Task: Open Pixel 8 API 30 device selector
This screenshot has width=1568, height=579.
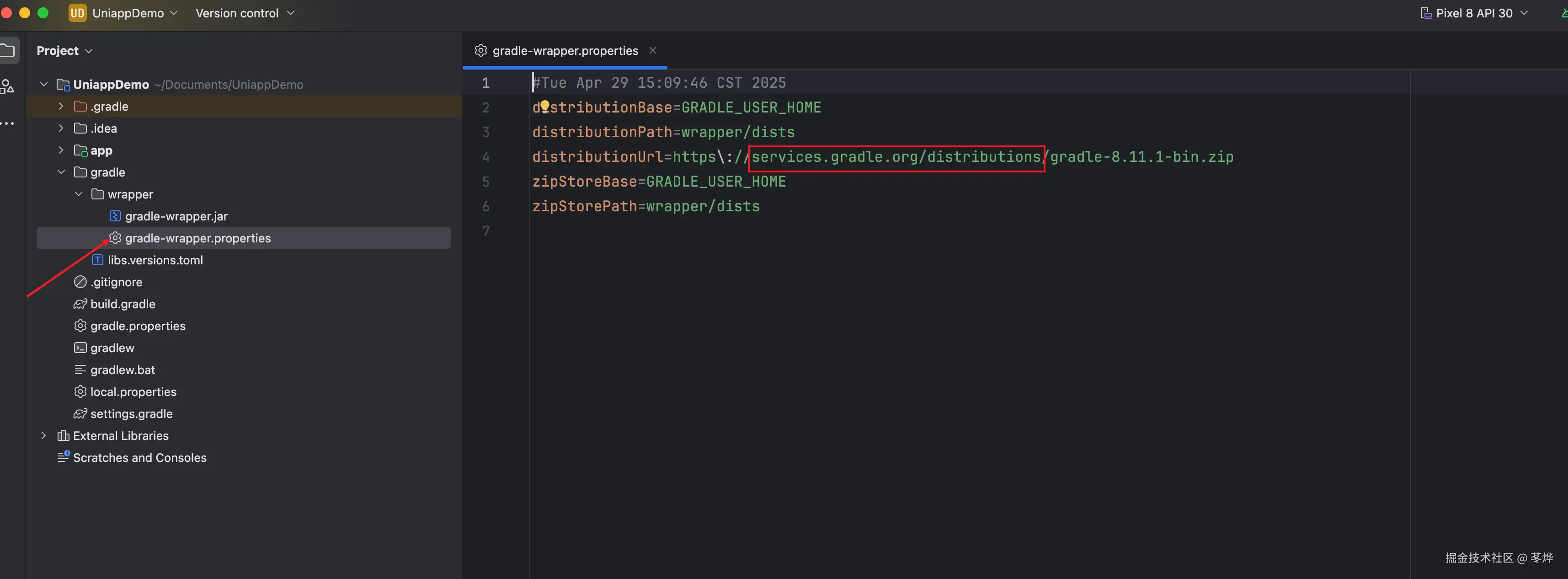Action: 1474,13
